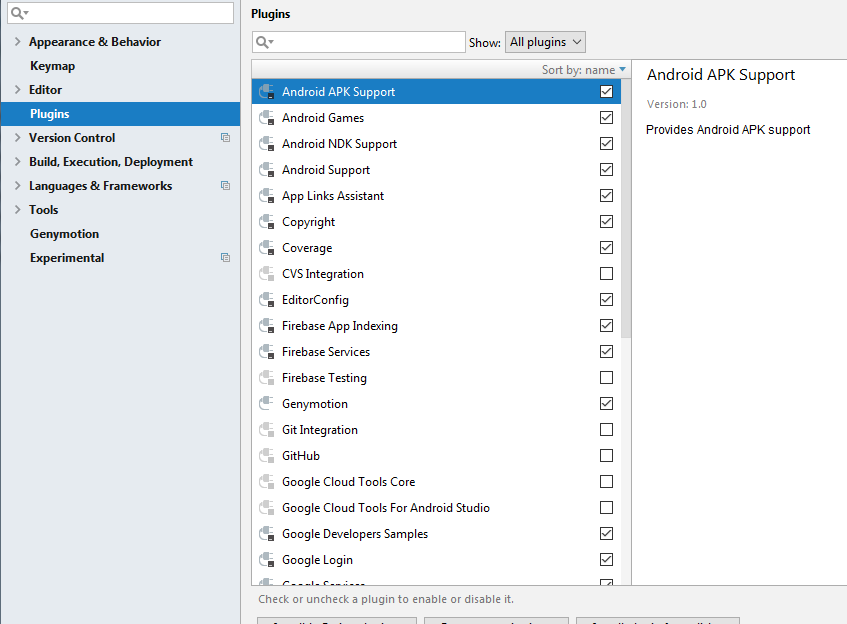Expand the Appearance & Behavior section
This screenshot has width=847, height=624.
(x=17, y=42)
